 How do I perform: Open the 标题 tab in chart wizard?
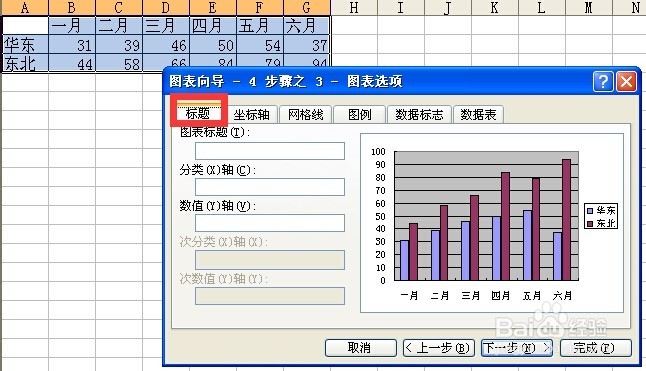(198, 112)
